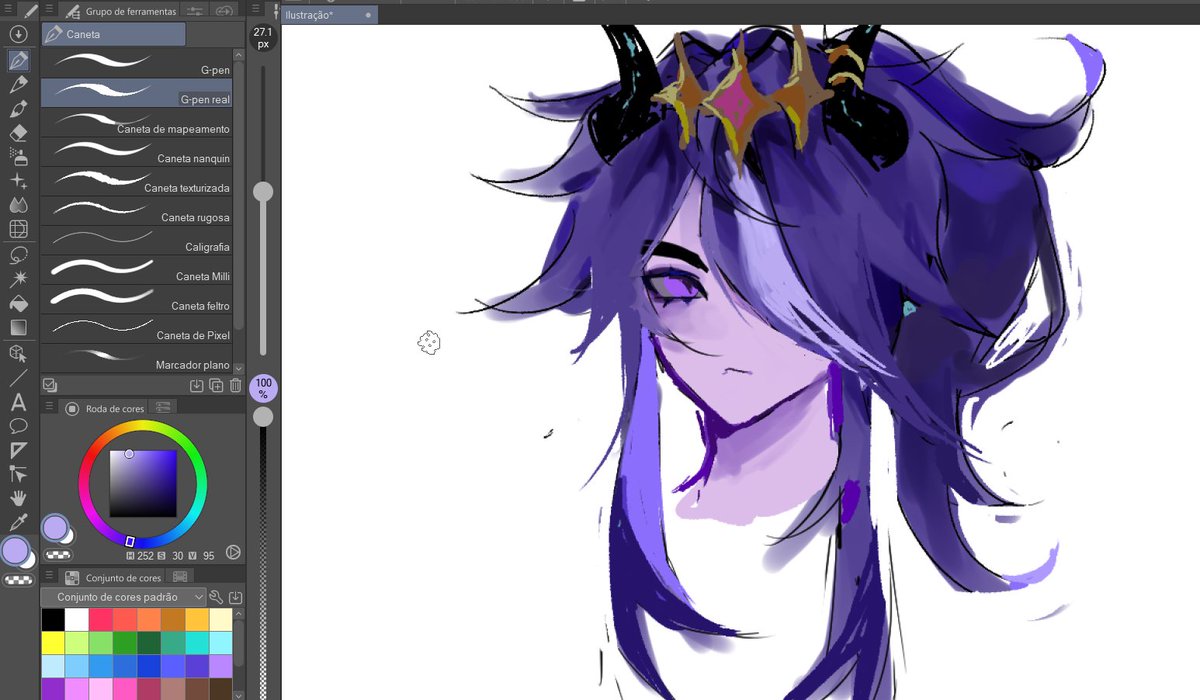This screenshot has height=700, width=1200.
Task: Select the Balloon speech bubble tool
Action: click(18, 426)
